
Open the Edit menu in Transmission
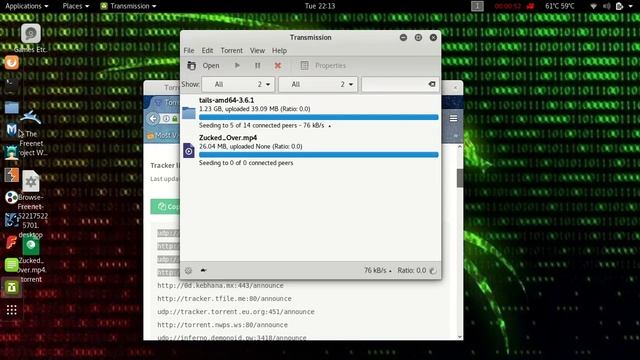207,51
